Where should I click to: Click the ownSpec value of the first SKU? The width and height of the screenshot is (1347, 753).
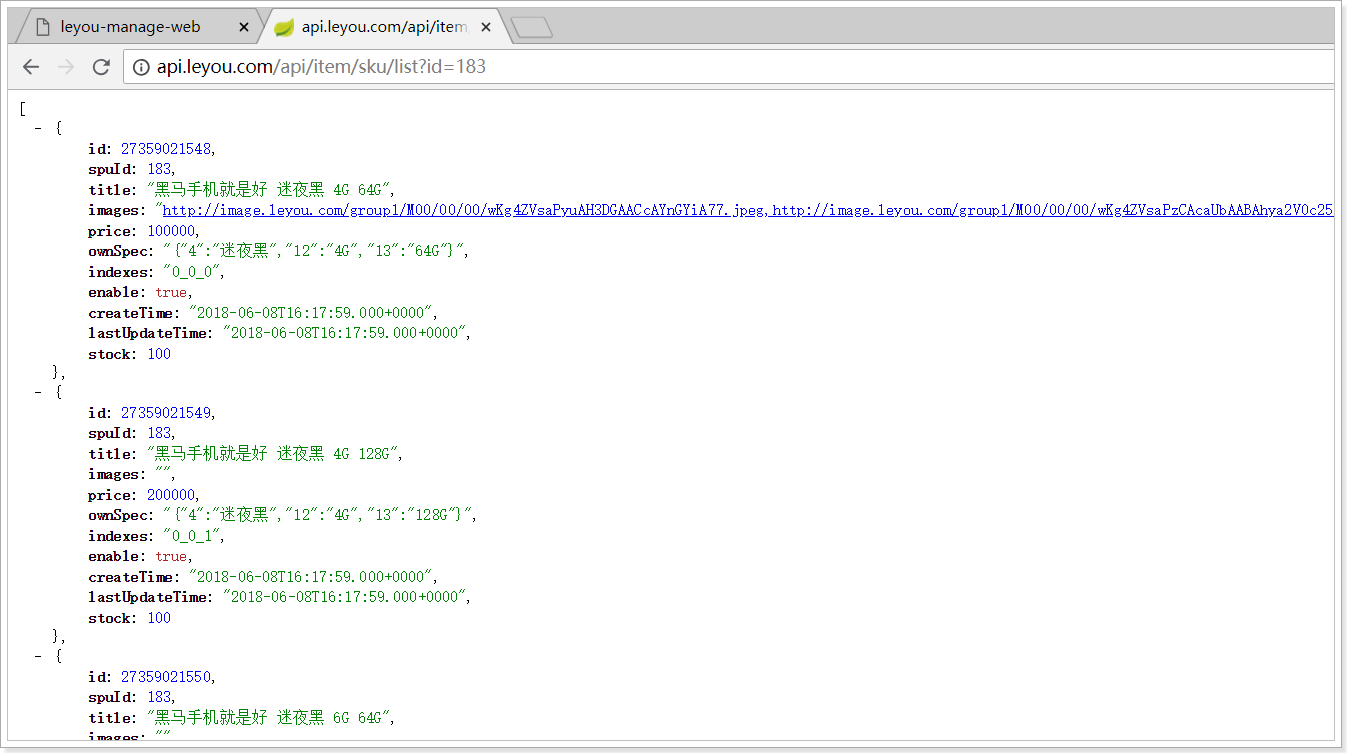pyautogui.click(x=315, y=251)
